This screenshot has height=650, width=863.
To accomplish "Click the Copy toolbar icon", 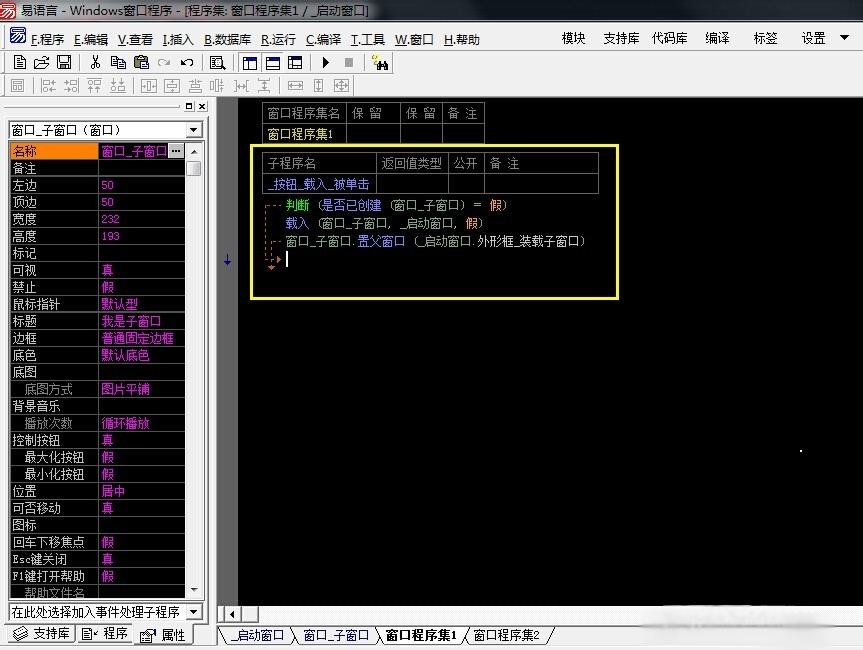I will click(x=118, y=63).
